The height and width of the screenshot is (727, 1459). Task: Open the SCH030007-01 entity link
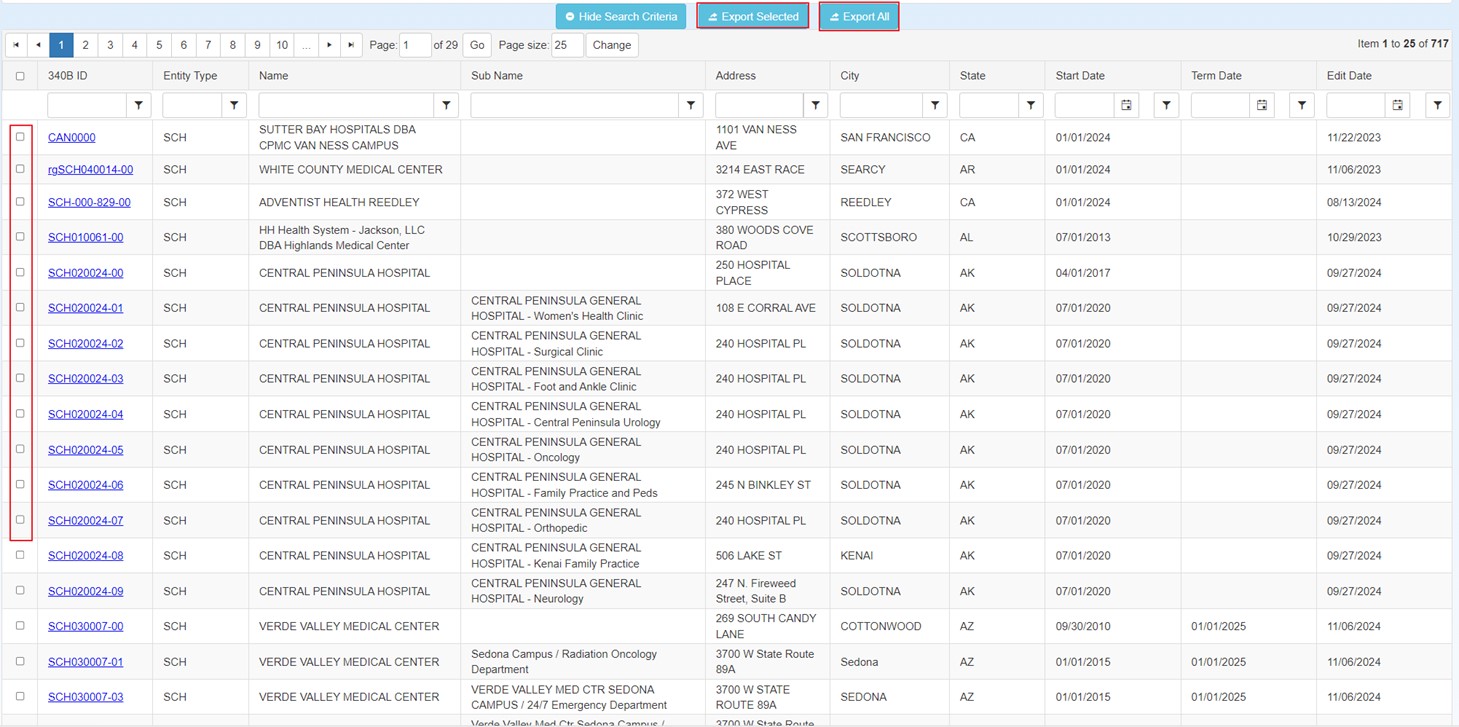[x=86, y=662]
